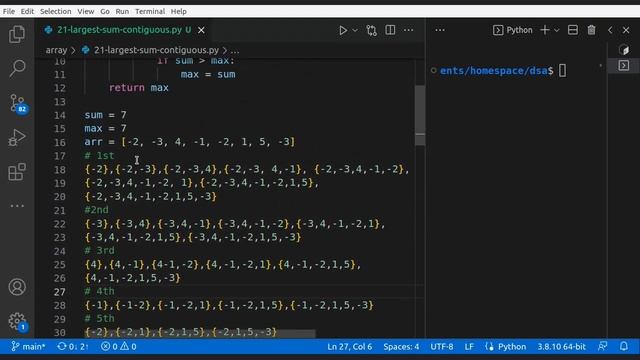Select first terminal instance in side list
This screenshot has height=360, width=640.
(x=624, y=50)
